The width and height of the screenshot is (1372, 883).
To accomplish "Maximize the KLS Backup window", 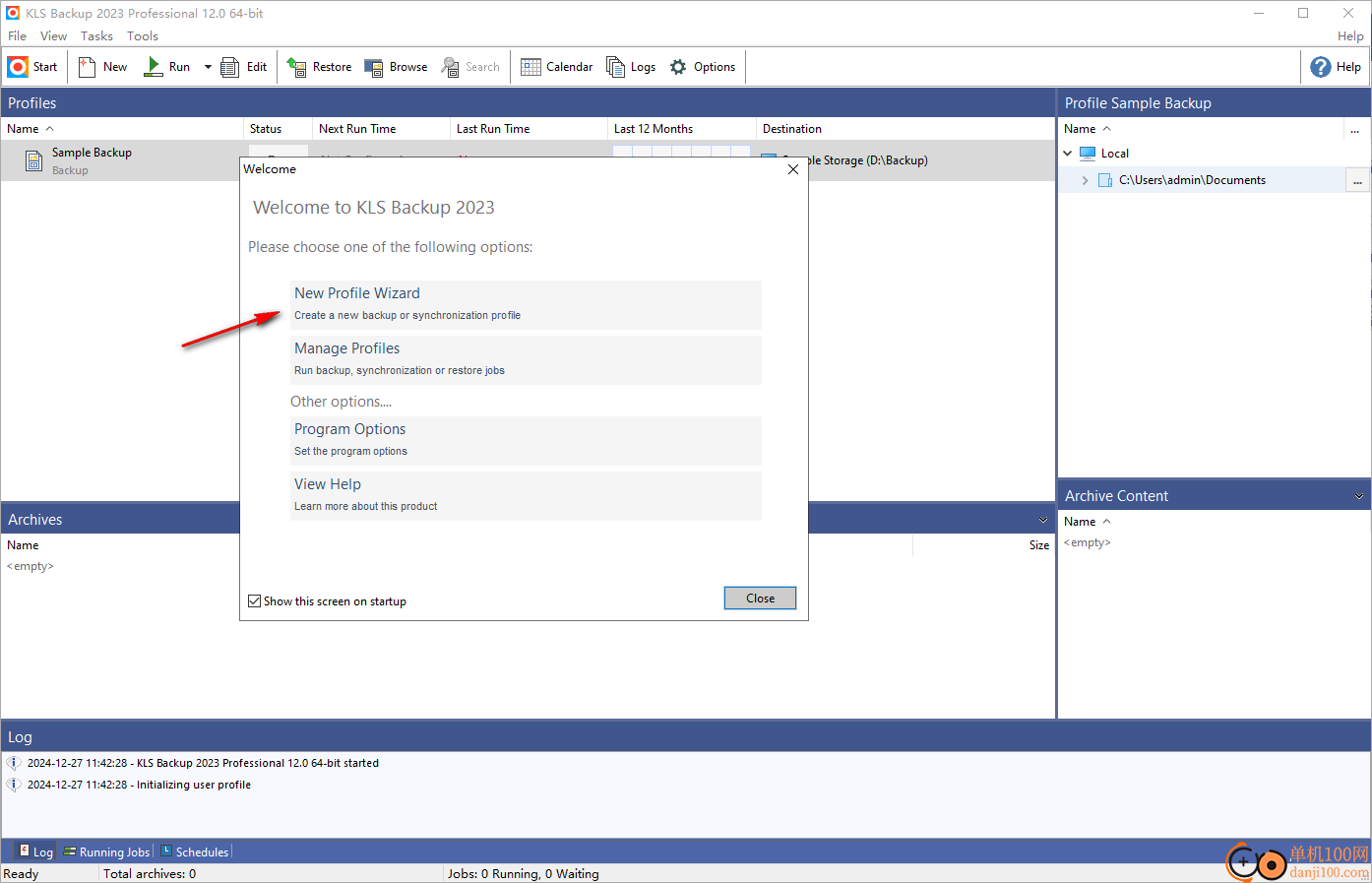I will (1303, 13).
